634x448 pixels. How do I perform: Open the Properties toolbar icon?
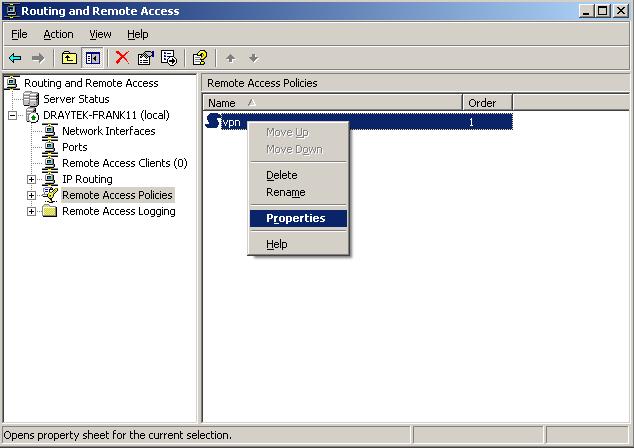click(146, 58)
